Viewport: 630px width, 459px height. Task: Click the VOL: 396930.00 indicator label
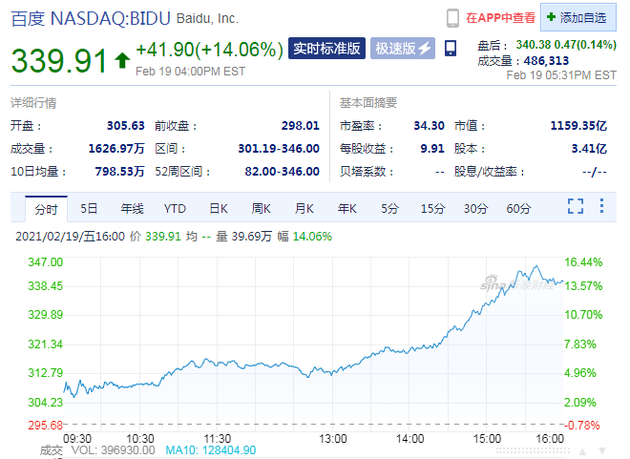pyautogui.click(x=113, y=450)
